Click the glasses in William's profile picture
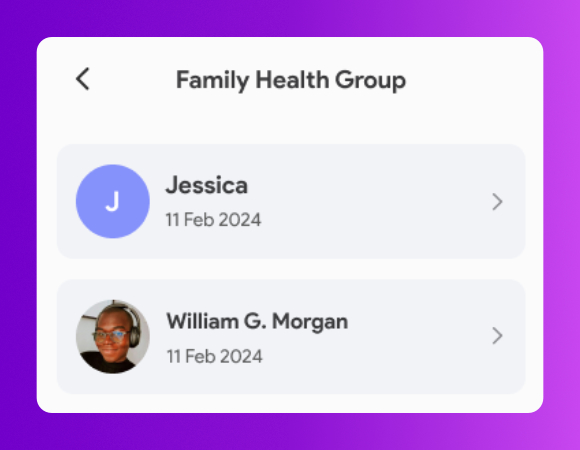Screen dimensions: 580x450 (x=109, y=336)
